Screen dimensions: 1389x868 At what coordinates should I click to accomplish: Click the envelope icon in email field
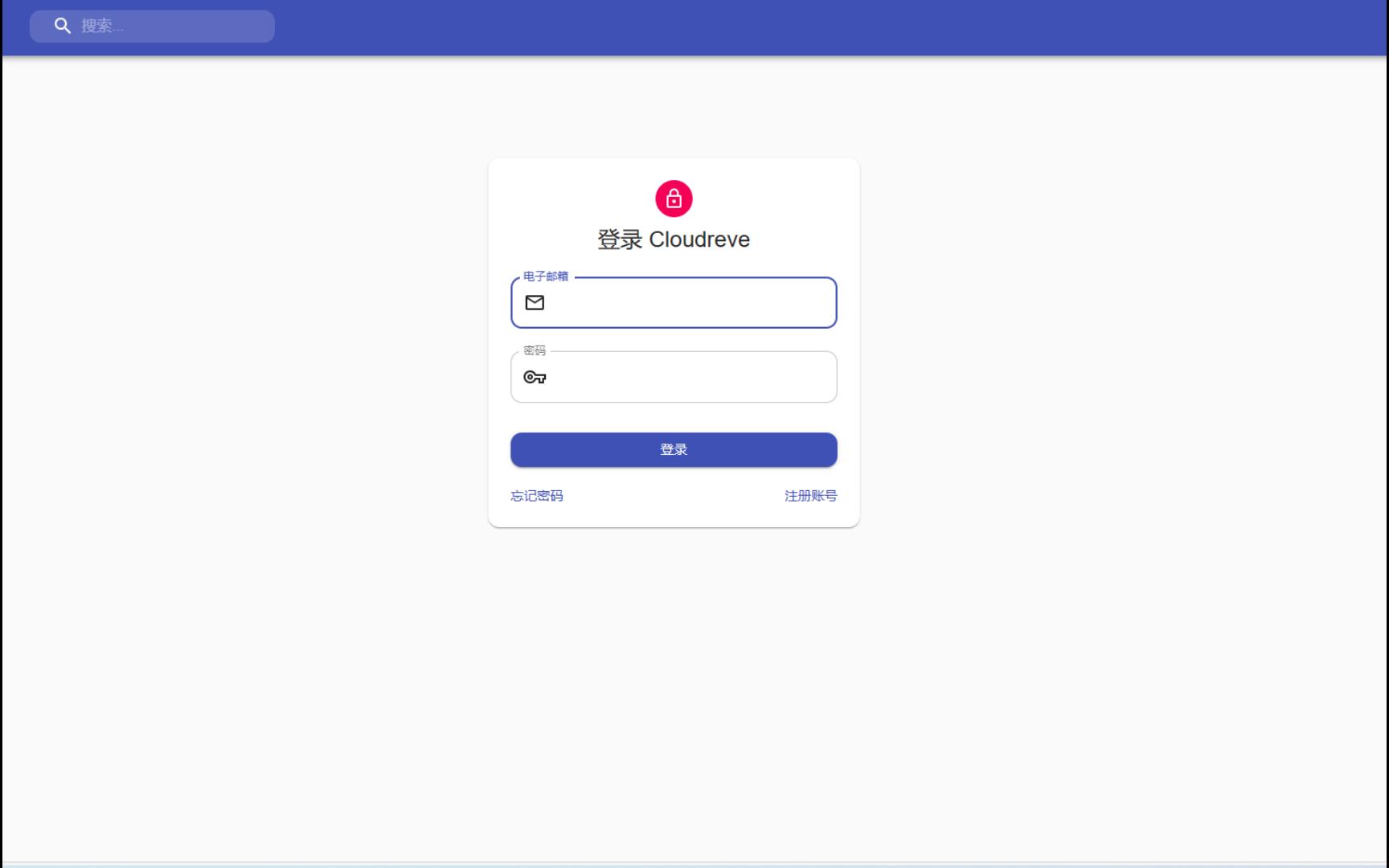point(535,302)
